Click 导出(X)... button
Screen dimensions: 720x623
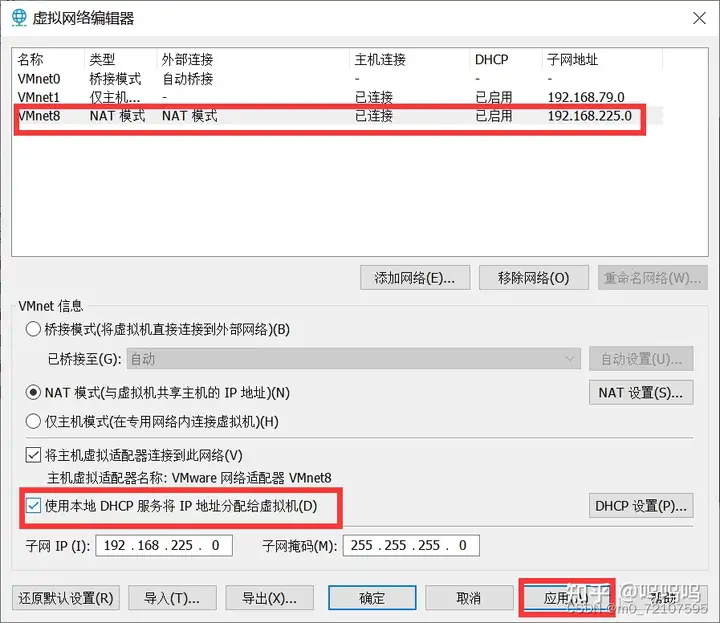click(x=270, y=598)
